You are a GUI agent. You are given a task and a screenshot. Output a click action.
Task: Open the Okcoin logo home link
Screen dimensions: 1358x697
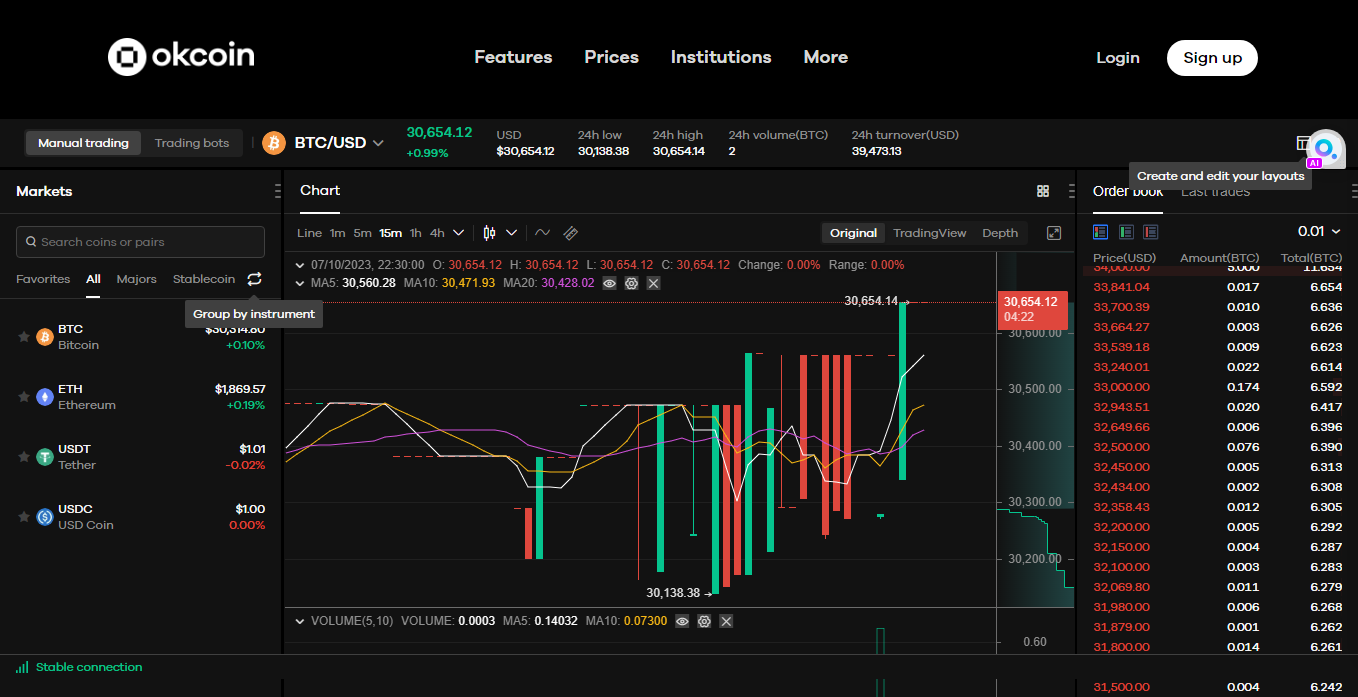coord(181,57)
